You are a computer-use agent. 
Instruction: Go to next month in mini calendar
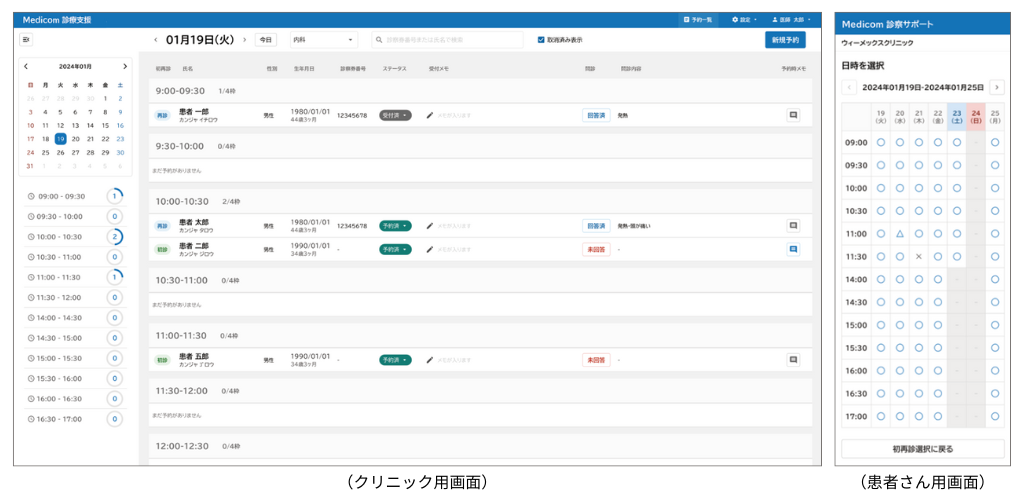[x=125, y=67]
